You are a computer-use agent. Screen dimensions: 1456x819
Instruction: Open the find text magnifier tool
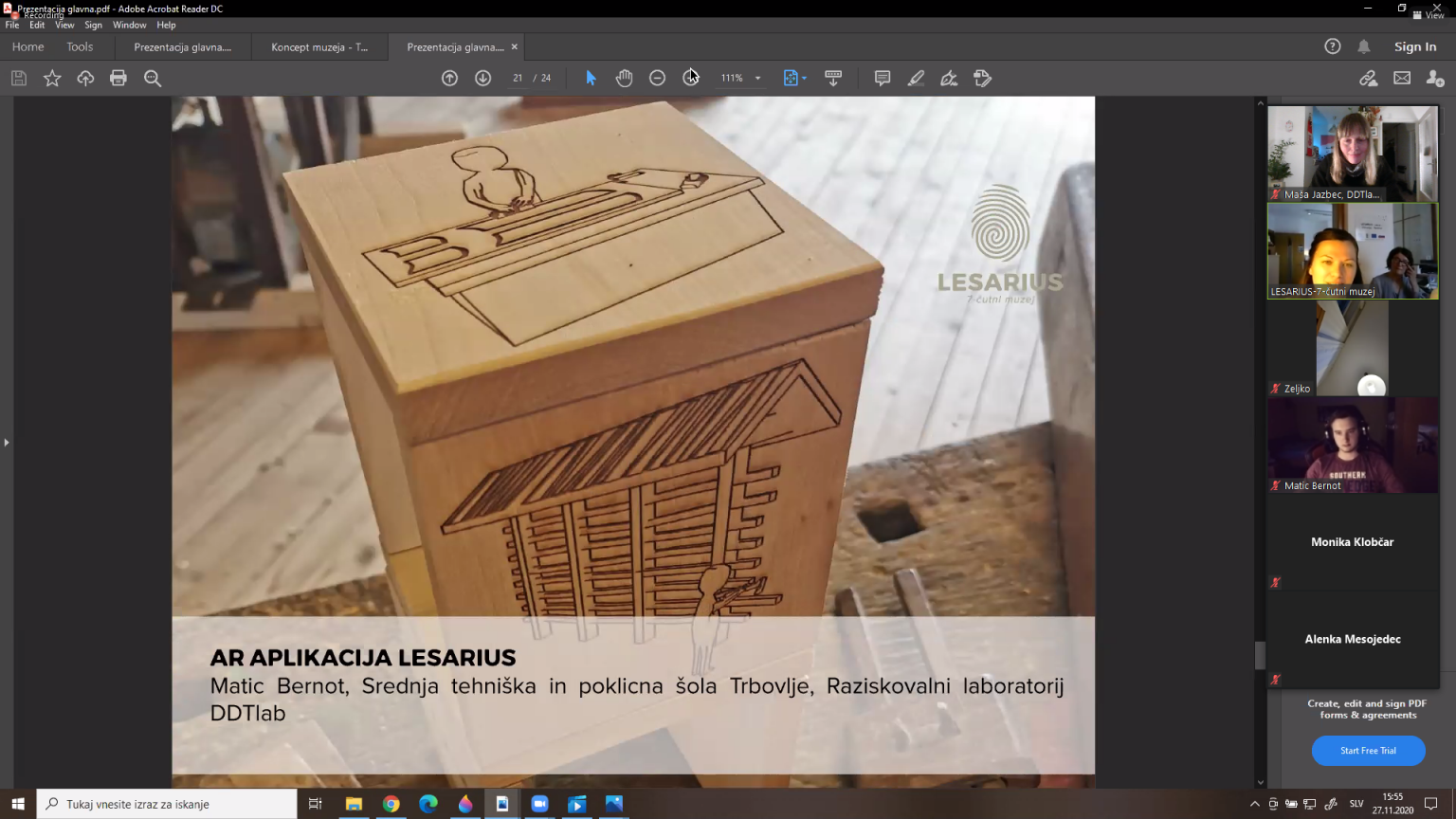tap(153, 78)
